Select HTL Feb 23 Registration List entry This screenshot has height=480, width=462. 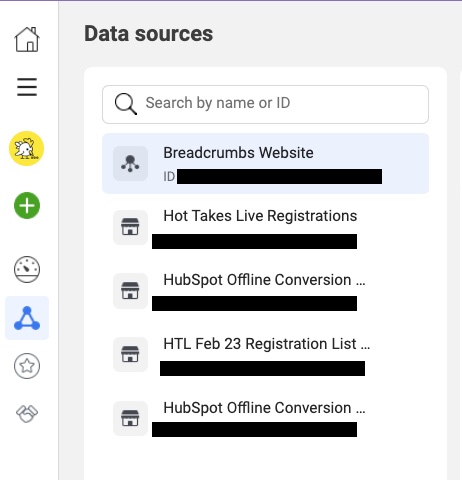[x=265, y=355]
